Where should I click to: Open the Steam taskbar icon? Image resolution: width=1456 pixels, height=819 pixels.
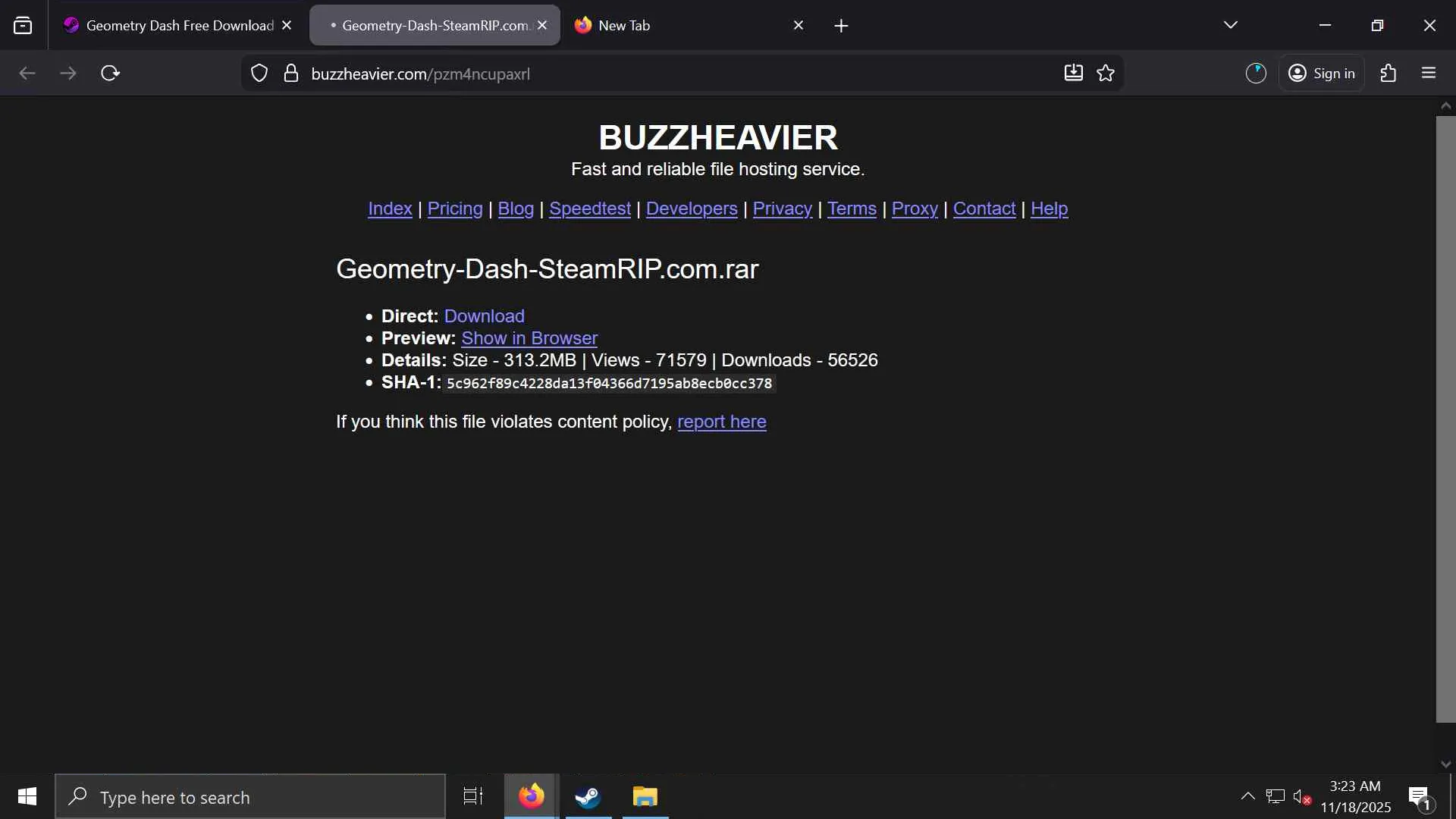[x=588, y=797]
